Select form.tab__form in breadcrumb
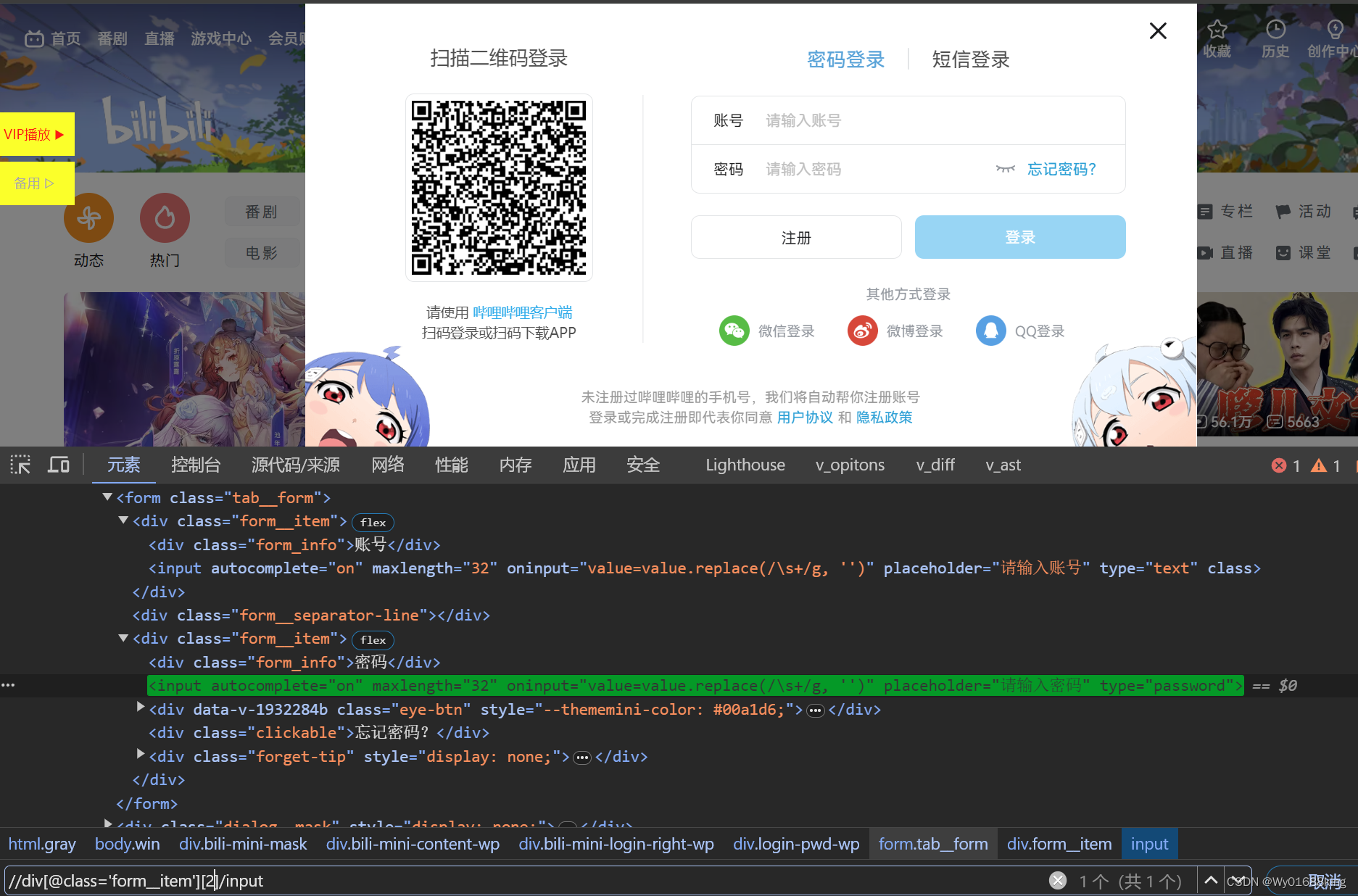1358x896 pixels. click(x=933, y=844)
